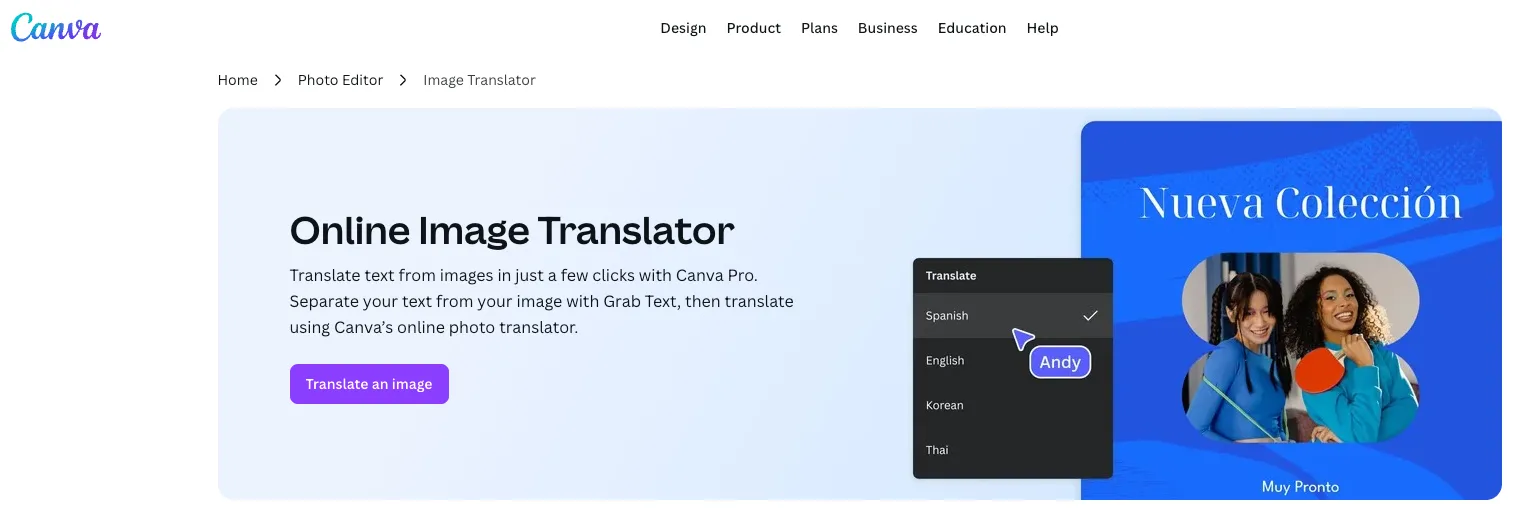Select Spanish in the Translate list

pyautogui.click(x=1013, y=315)
